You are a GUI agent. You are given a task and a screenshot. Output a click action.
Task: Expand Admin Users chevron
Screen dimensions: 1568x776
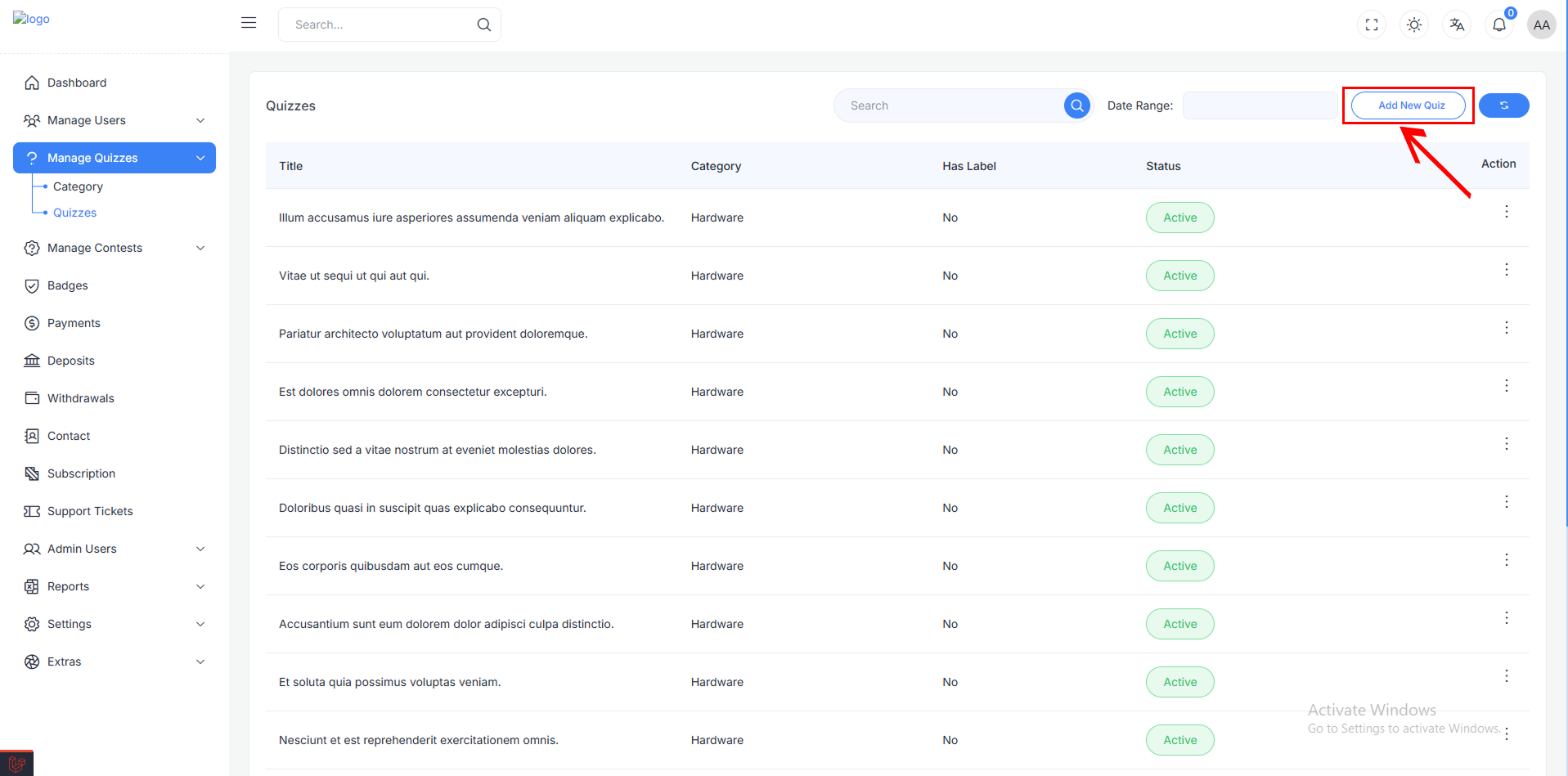pyautogui.click(x=200, y=549)
